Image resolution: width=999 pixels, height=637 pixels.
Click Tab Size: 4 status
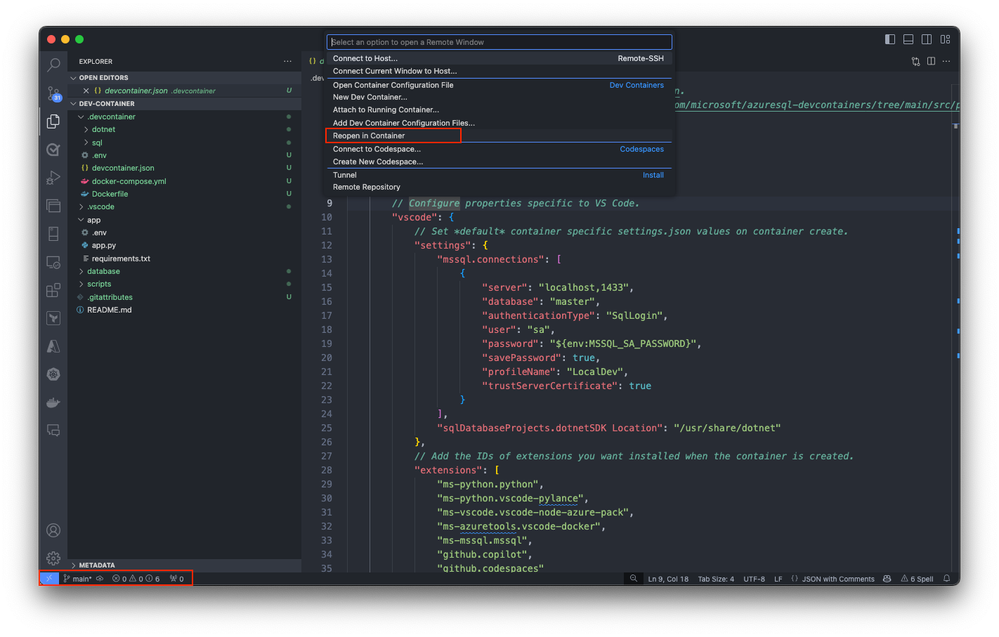[x=715, y=579]
